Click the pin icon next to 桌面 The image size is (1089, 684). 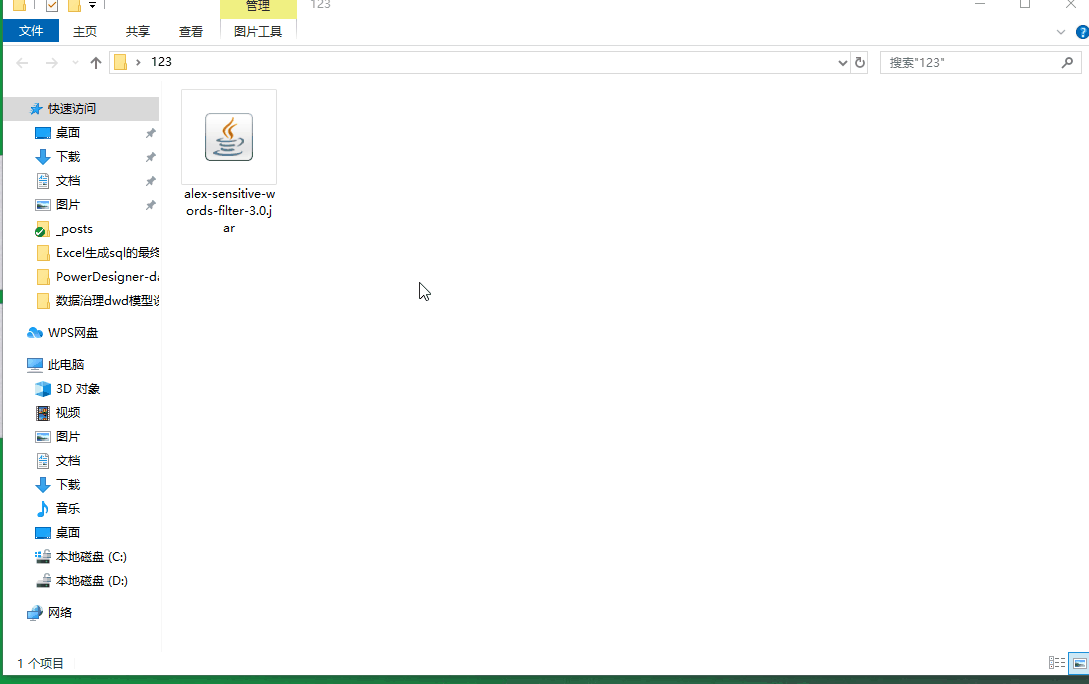coord(150,133)
